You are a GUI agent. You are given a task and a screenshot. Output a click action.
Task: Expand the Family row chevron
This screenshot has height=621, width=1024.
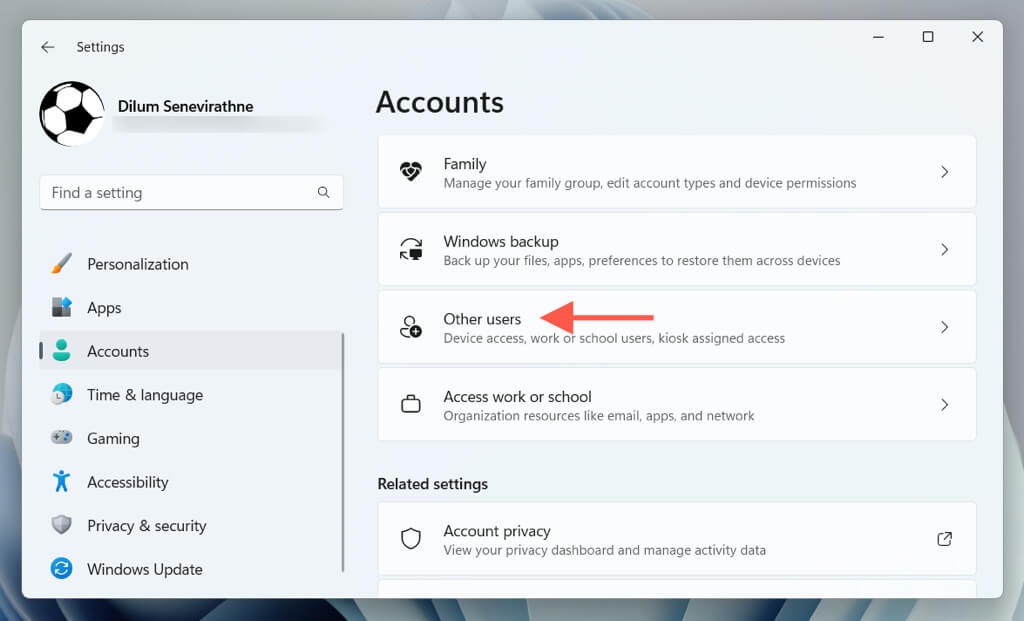944,172
